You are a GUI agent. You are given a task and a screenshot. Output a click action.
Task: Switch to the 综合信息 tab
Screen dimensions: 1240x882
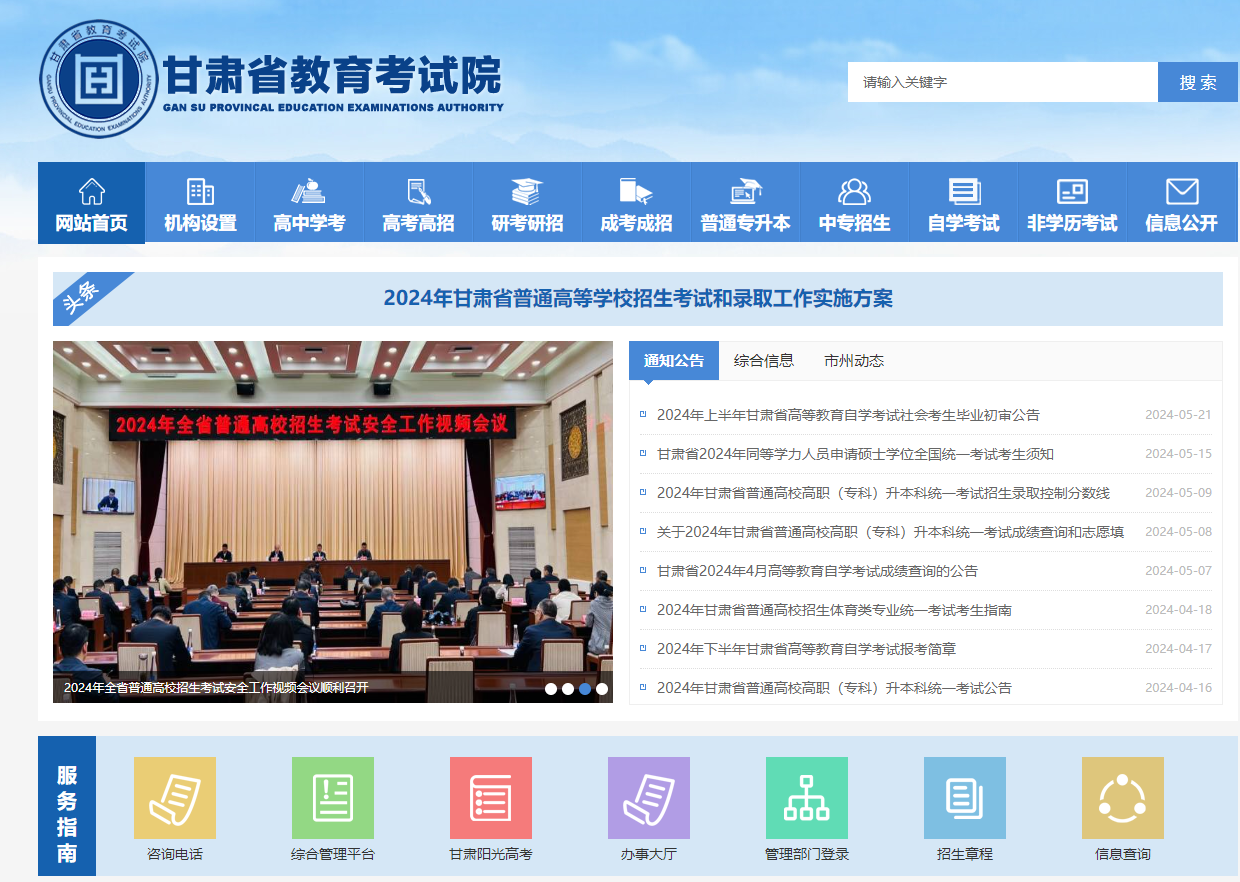tap(764, 361)
